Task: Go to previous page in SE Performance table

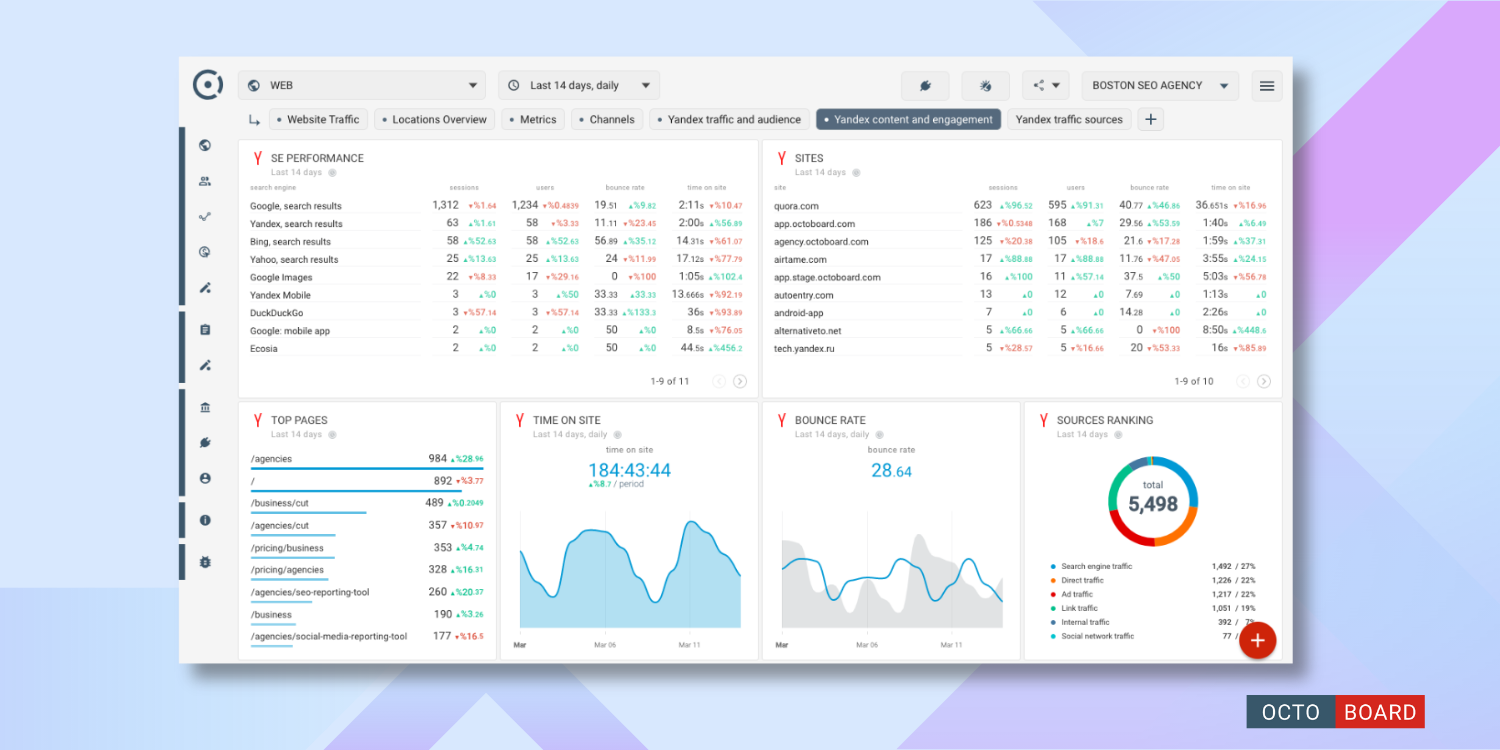Action: 719,381
